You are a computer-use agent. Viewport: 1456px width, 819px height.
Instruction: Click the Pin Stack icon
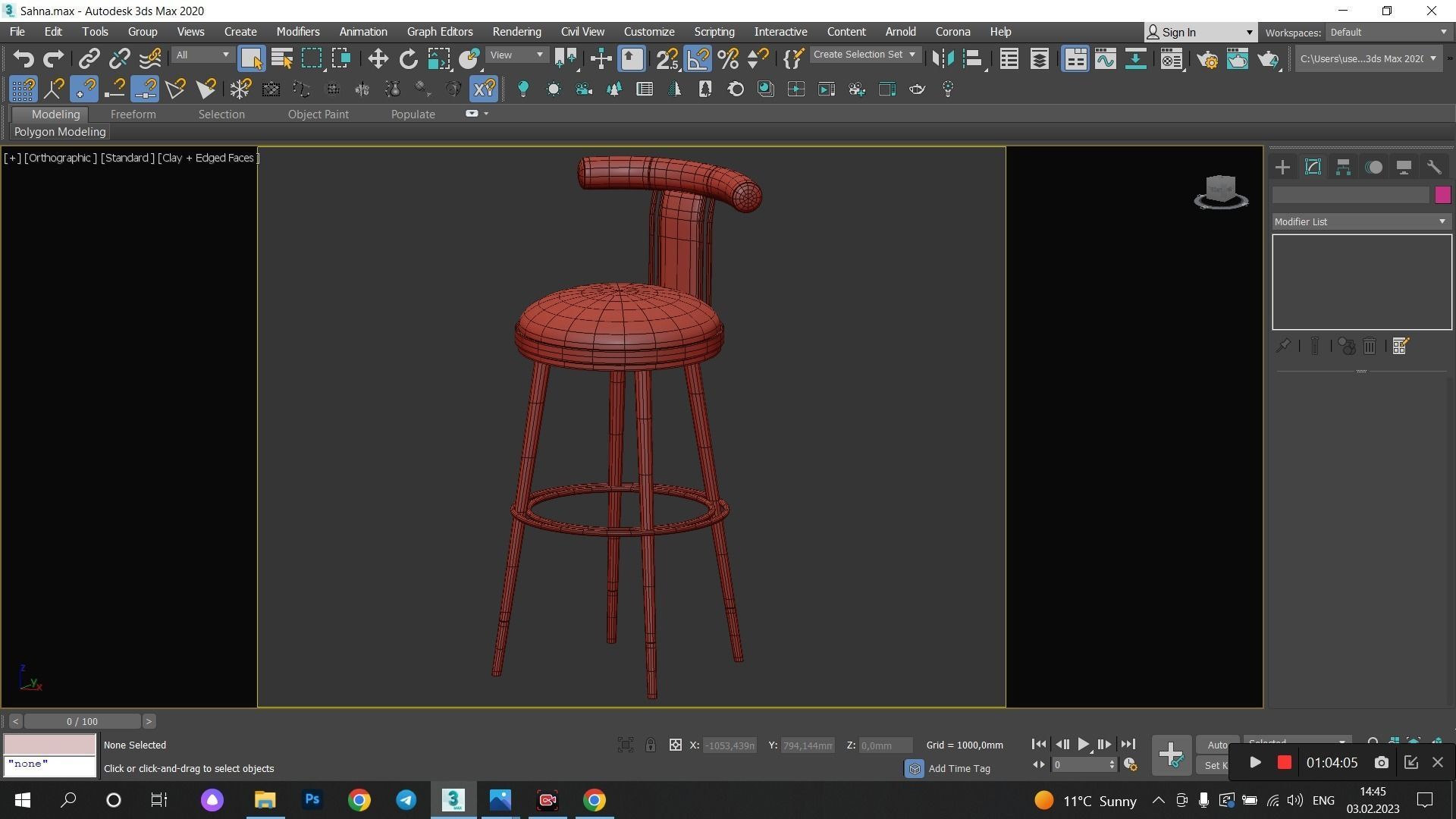[x=1283, y=347]
